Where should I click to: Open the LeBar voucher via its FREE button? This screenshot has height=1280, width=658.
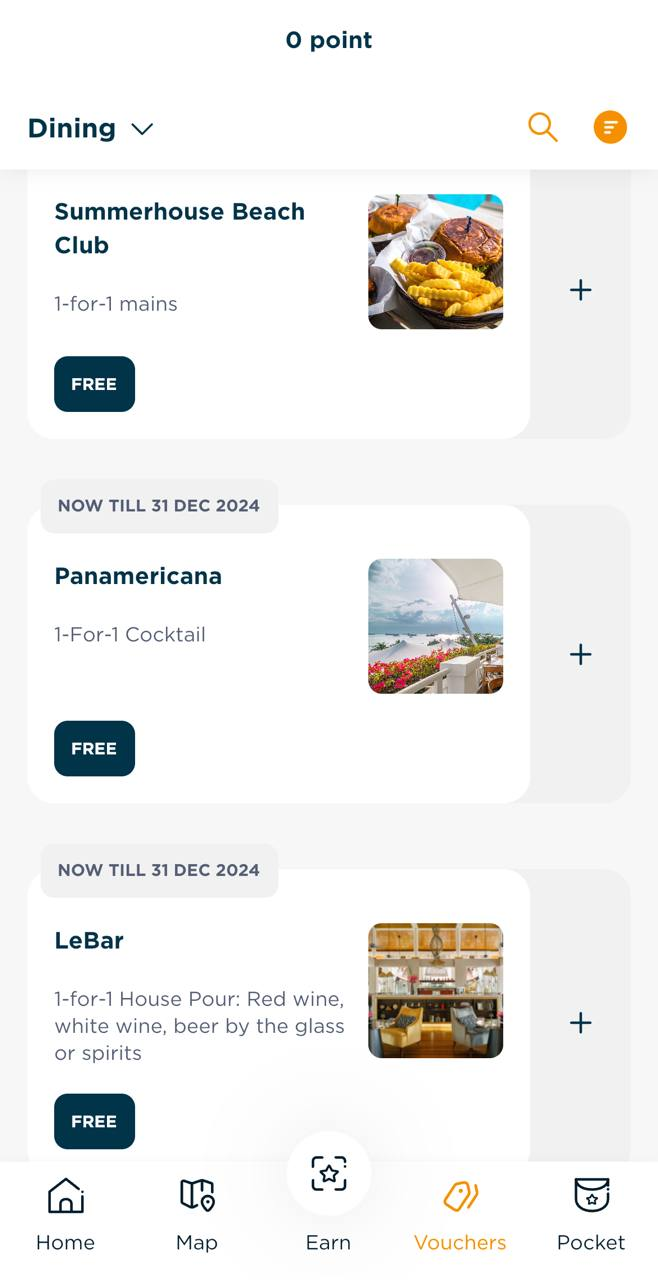coord(94,1121)
